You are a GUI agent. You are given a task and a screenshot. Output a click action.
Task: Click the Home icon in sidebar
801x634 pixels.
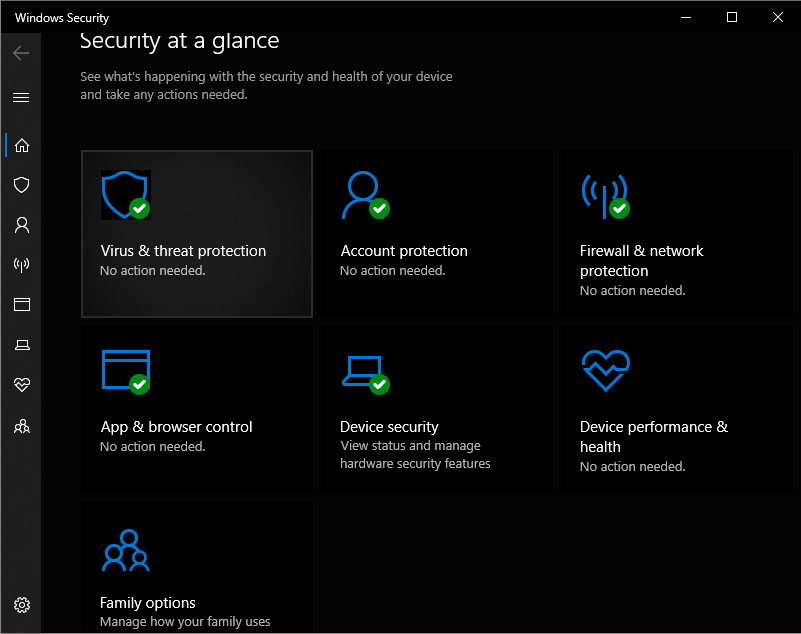(21, 145)
